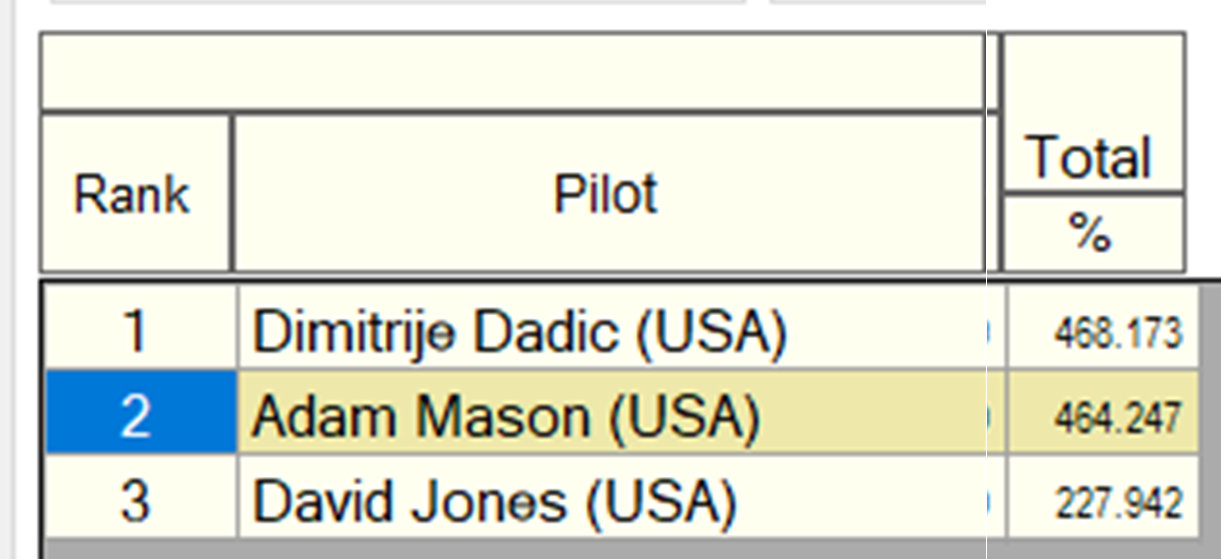Click the Pilot column header
Viewport: 1221px width, 559px height.
(608, 192)
